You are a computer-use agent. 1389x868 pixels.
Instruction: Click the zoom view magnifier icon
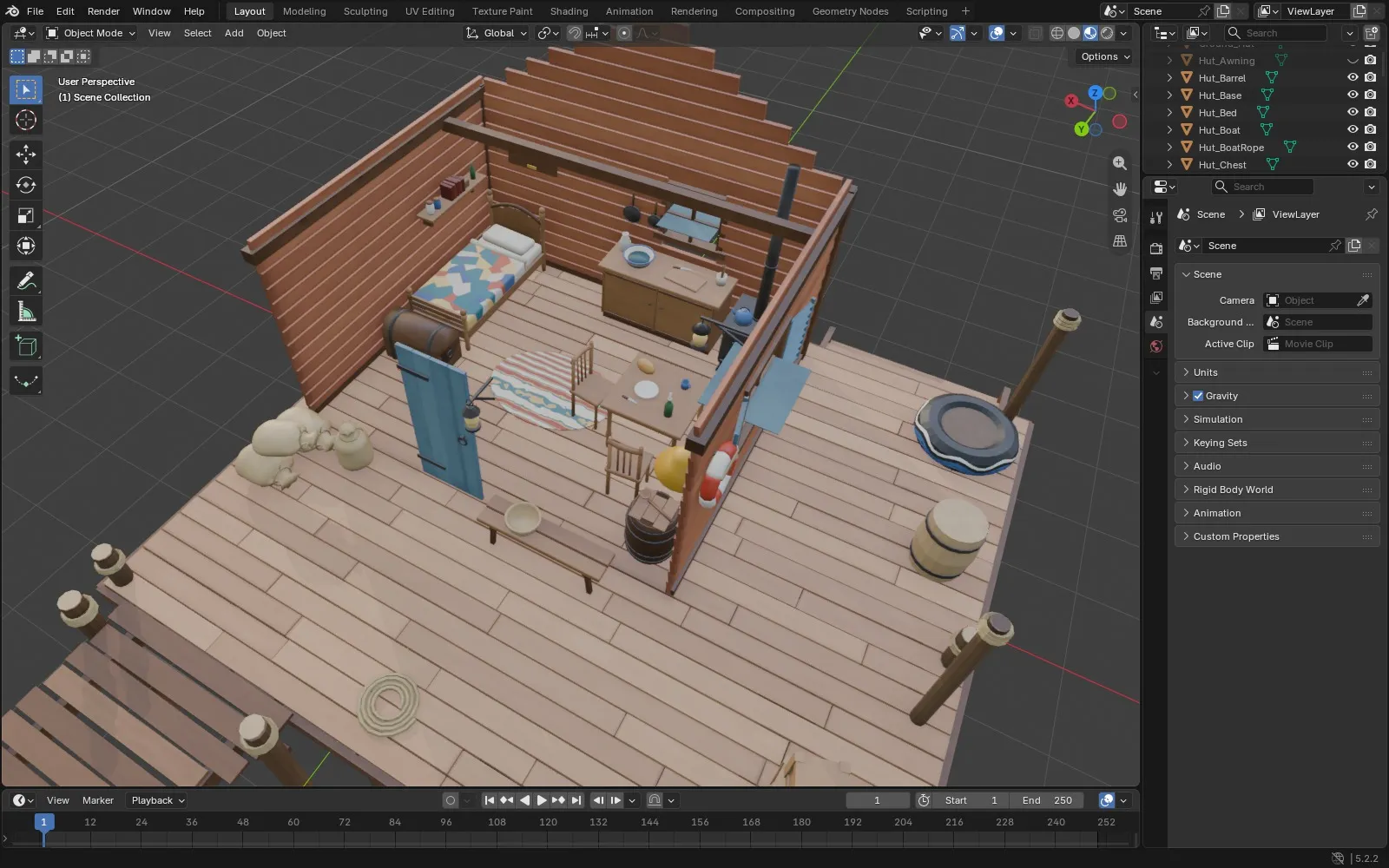(1120, 163)
